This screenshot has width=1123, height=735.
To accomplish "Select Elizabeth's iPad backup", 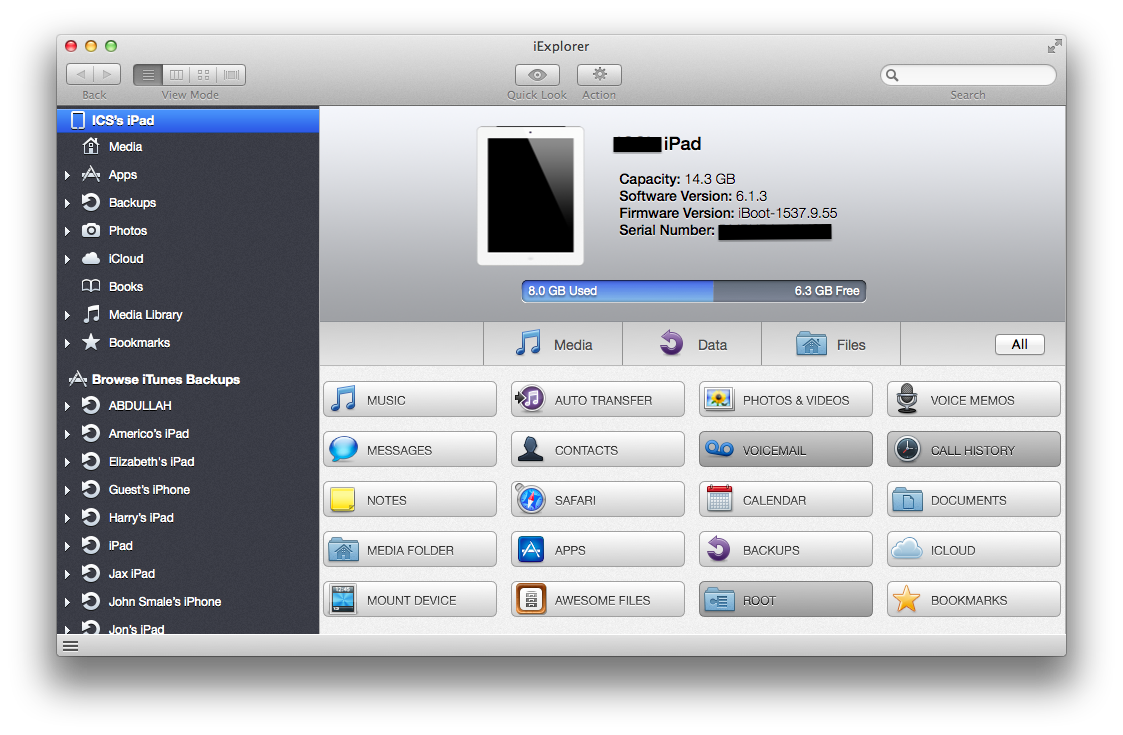I will point(188,461).
